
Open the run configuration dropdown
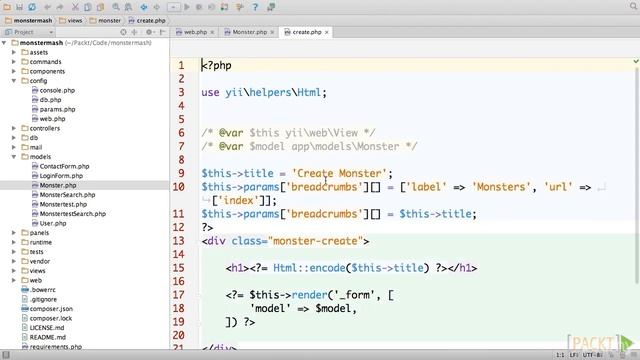point(173,7)
